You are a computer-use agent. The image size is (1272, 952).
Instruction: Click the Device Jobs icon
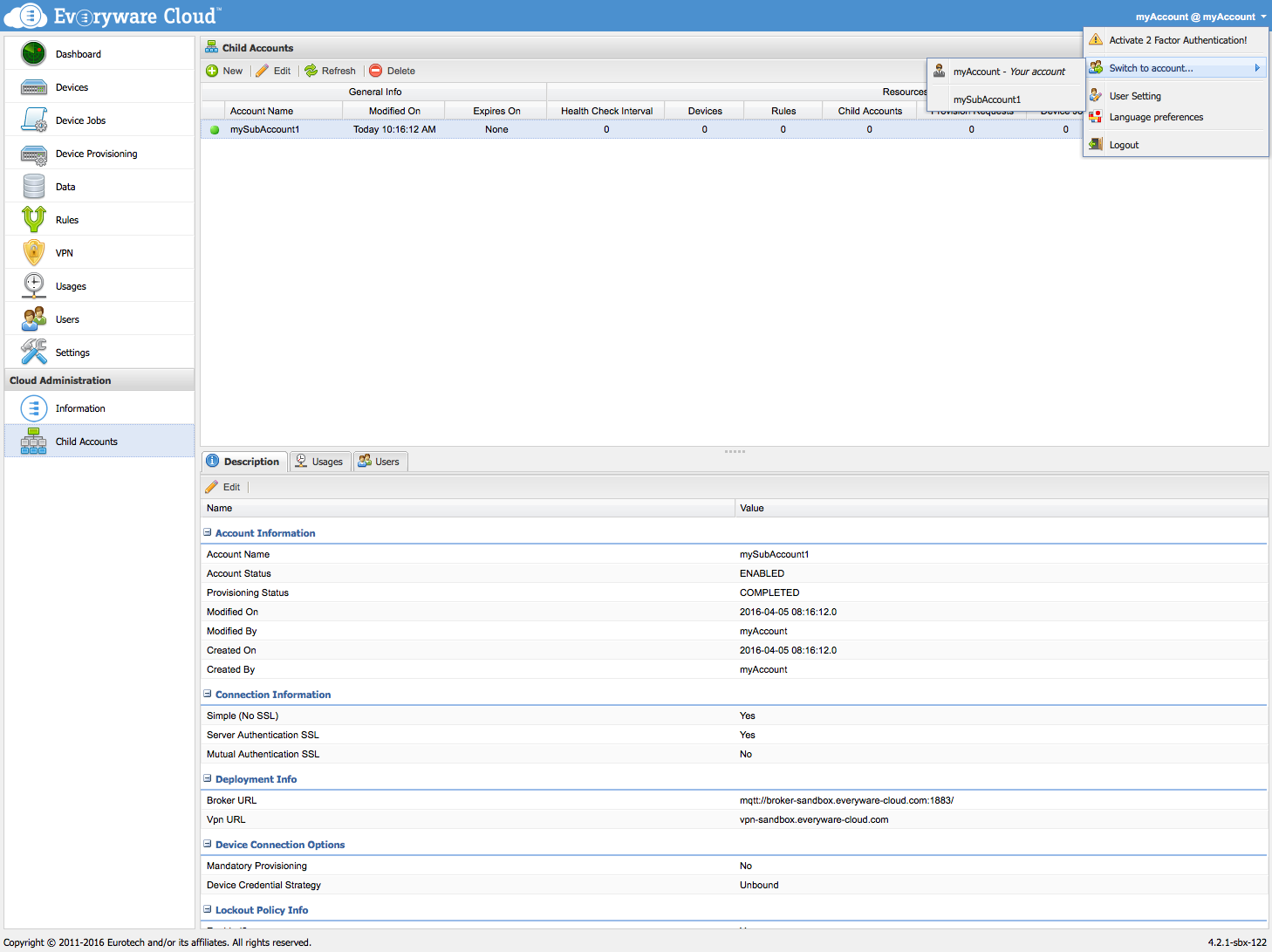pos(33,120)
